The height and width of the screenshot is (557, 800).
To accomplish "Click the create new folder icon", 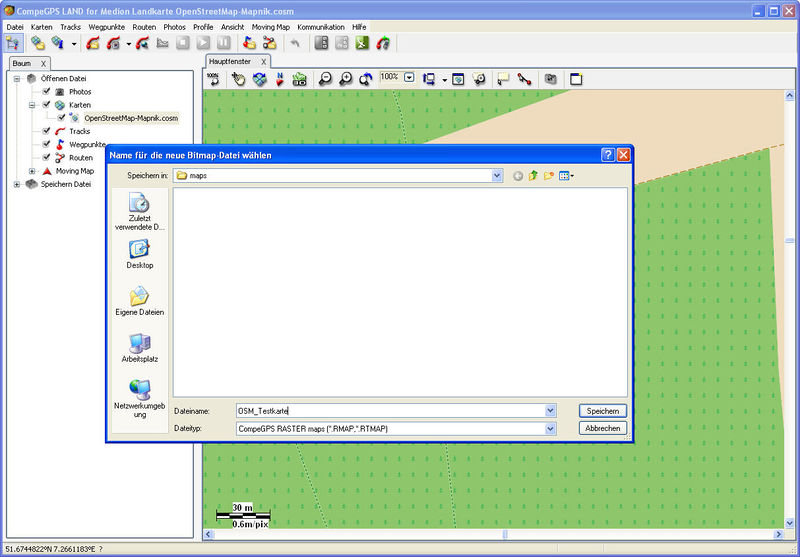I will (x=549, y=176).
